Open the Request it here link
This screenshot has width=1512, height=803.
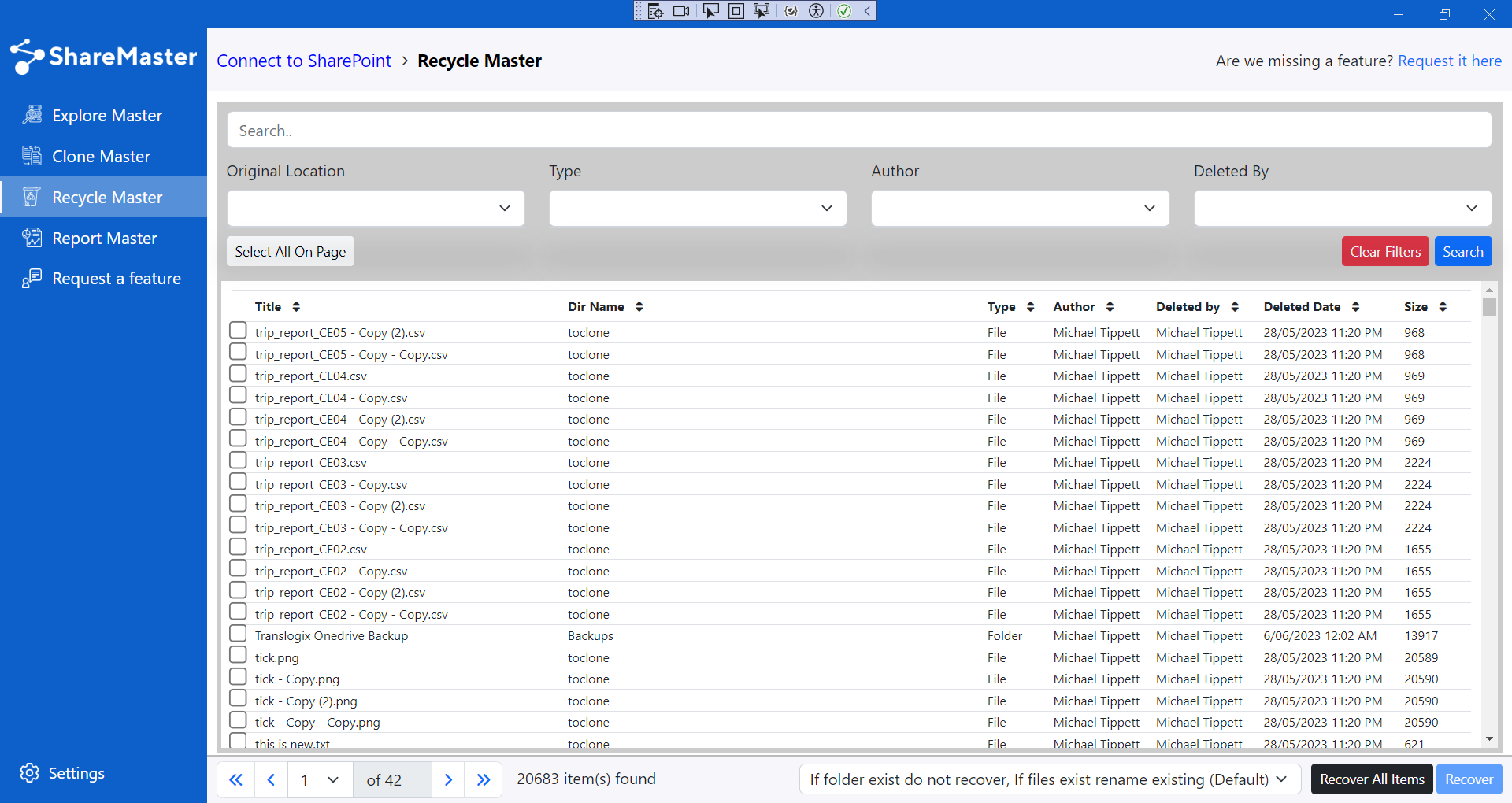[x=1450, y=61]
